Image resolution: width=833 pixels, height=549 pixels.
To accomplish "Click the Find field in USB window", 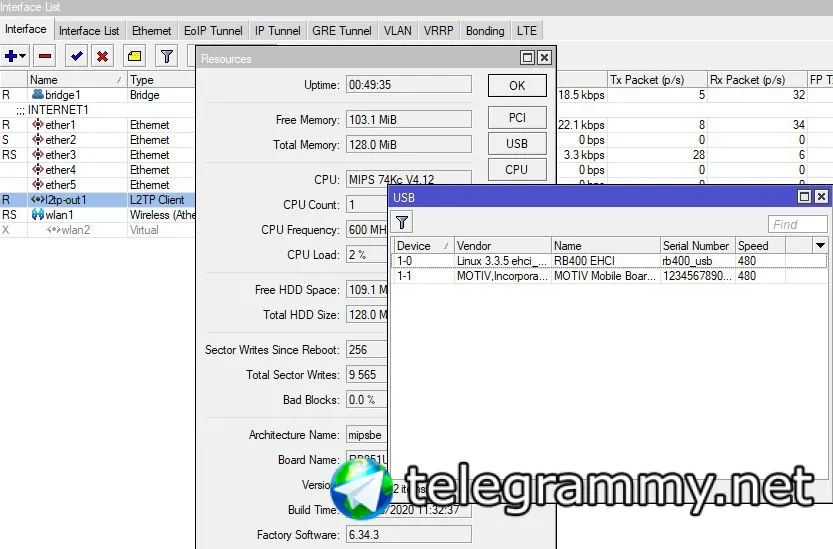I will pos(797,224).
